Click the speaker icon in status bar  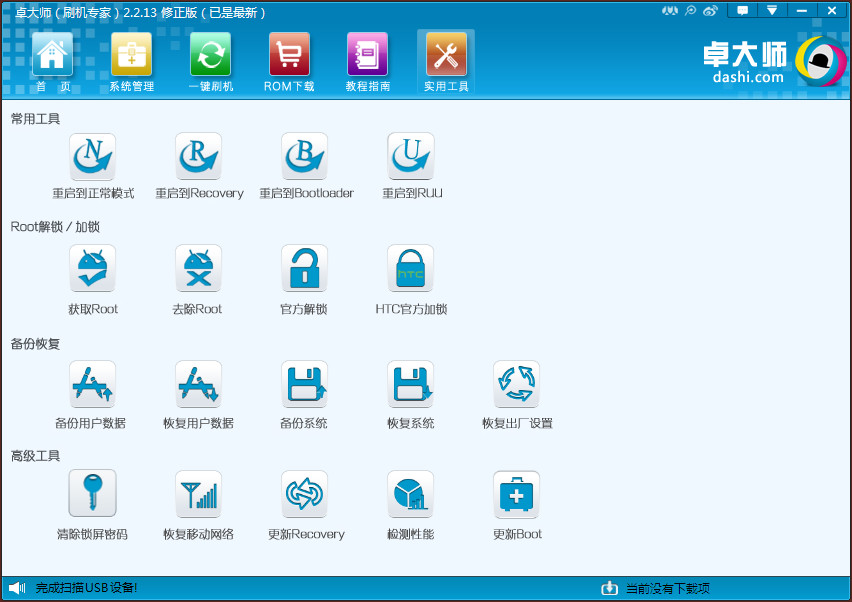[x=17, y=588]
